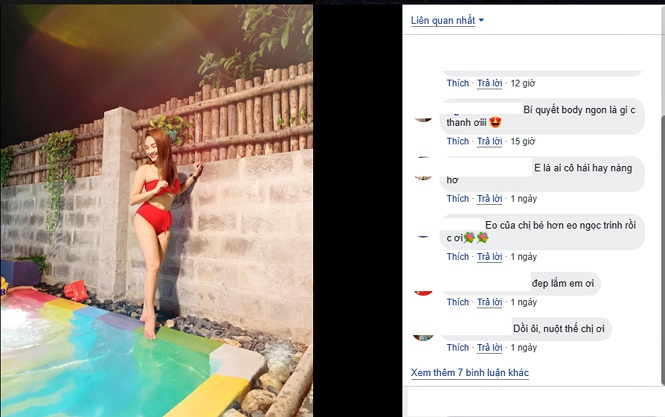
Task: Like the 'Bí quyết body ngon' comment
Action: coord(457,141)
